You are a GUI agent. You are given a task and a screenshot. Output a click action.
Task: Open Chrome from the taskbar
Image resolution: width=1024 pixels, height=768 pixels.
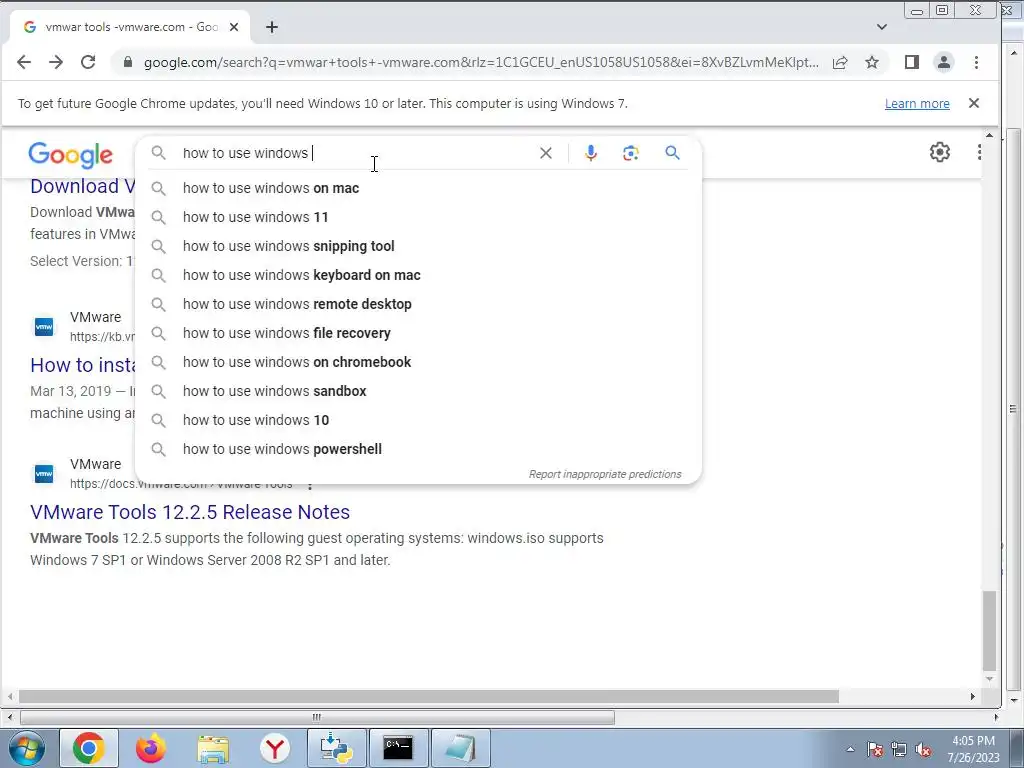coord(89,748)
